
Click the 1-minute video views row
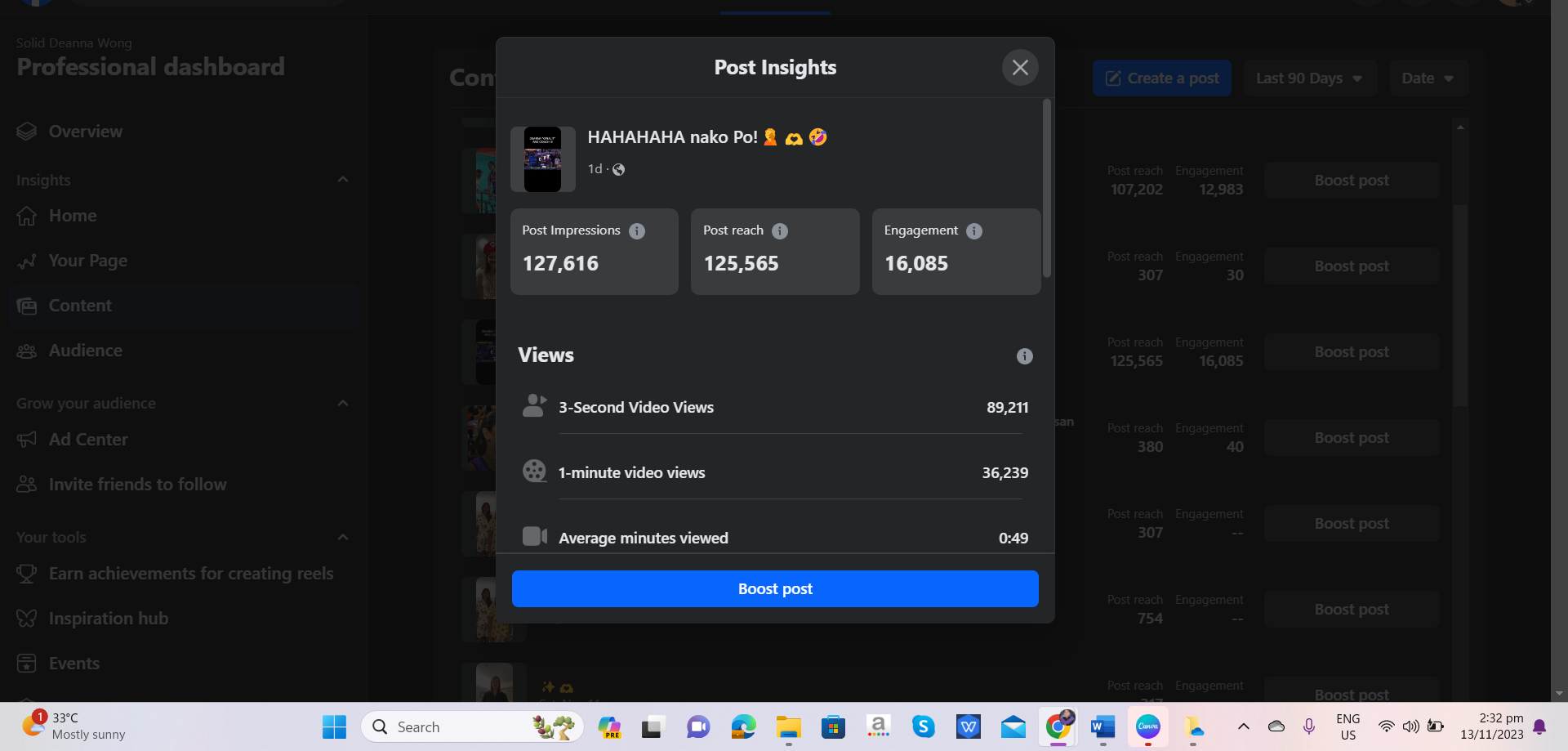[775, 472]
